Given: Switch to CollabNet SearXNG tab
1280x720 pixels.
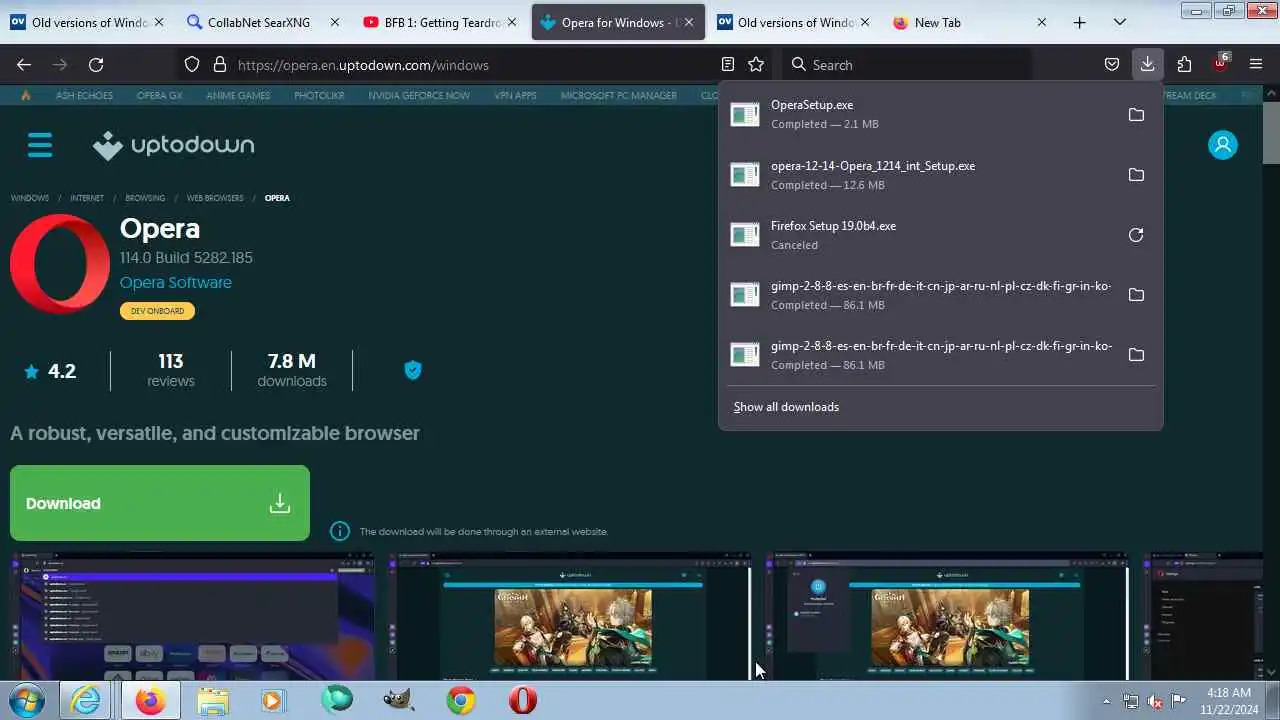Looking at the screenshot, I should click(264, 22).
